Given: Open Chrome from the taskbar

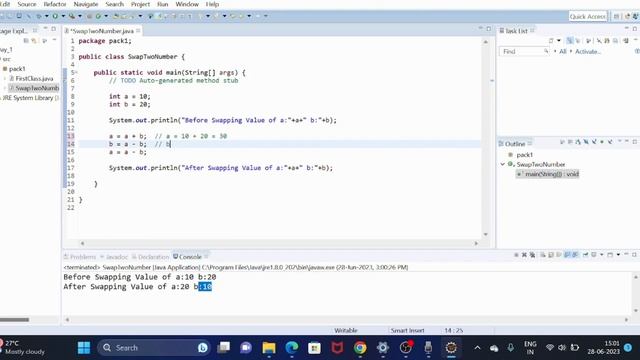Looking at the screenshot, I should tap(360, 348).
